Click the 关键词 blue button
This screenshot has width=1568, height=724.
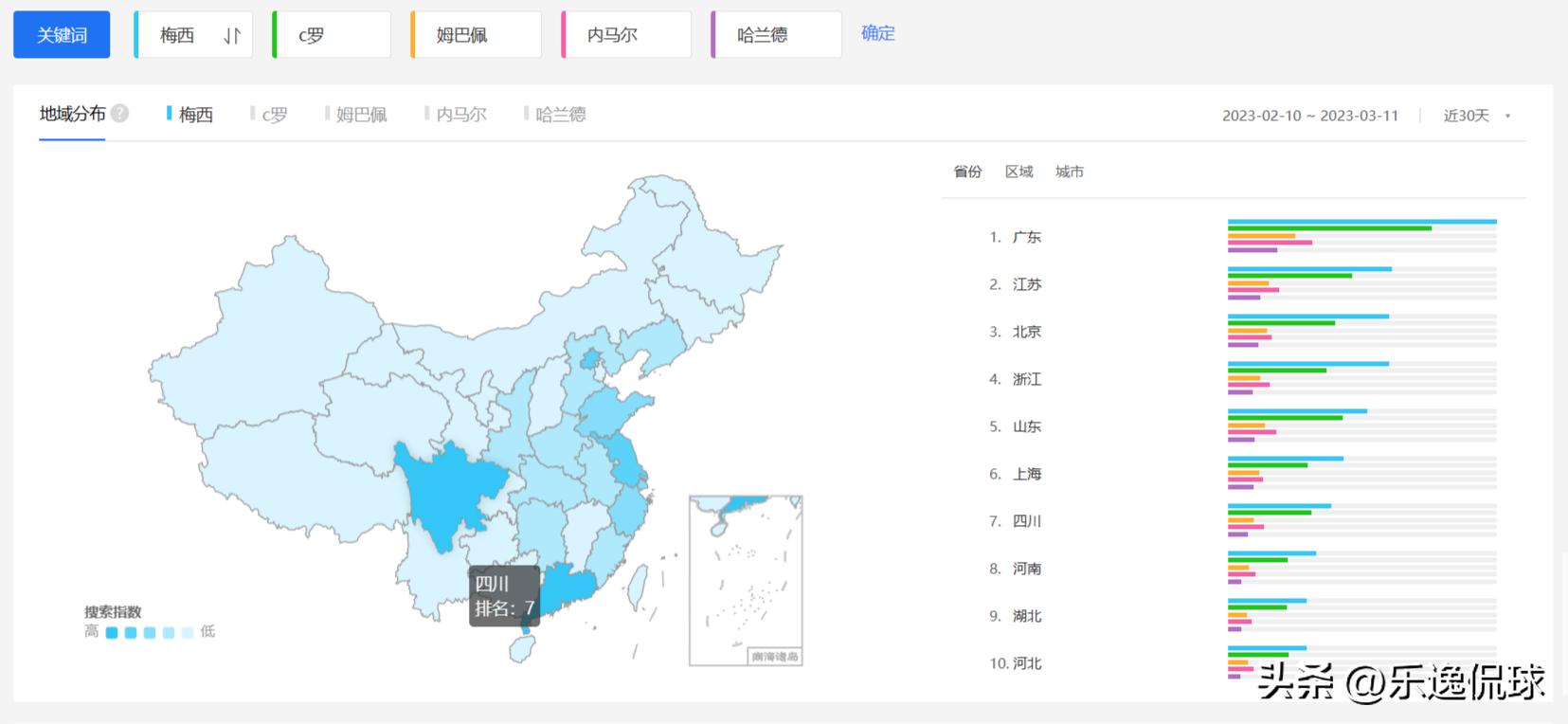coord(62,35)
